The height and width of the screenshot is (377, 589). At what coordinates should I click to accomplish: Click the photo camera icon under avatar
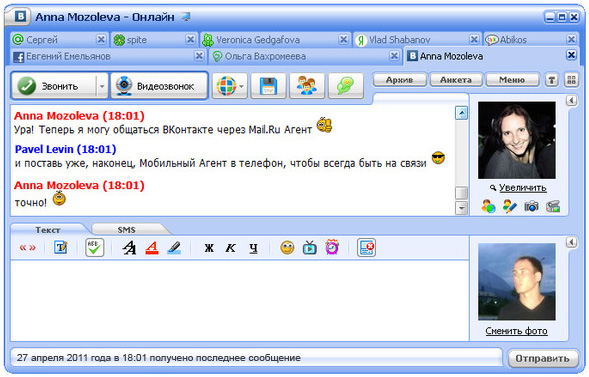pyautogui.click(x=531, y=206)
